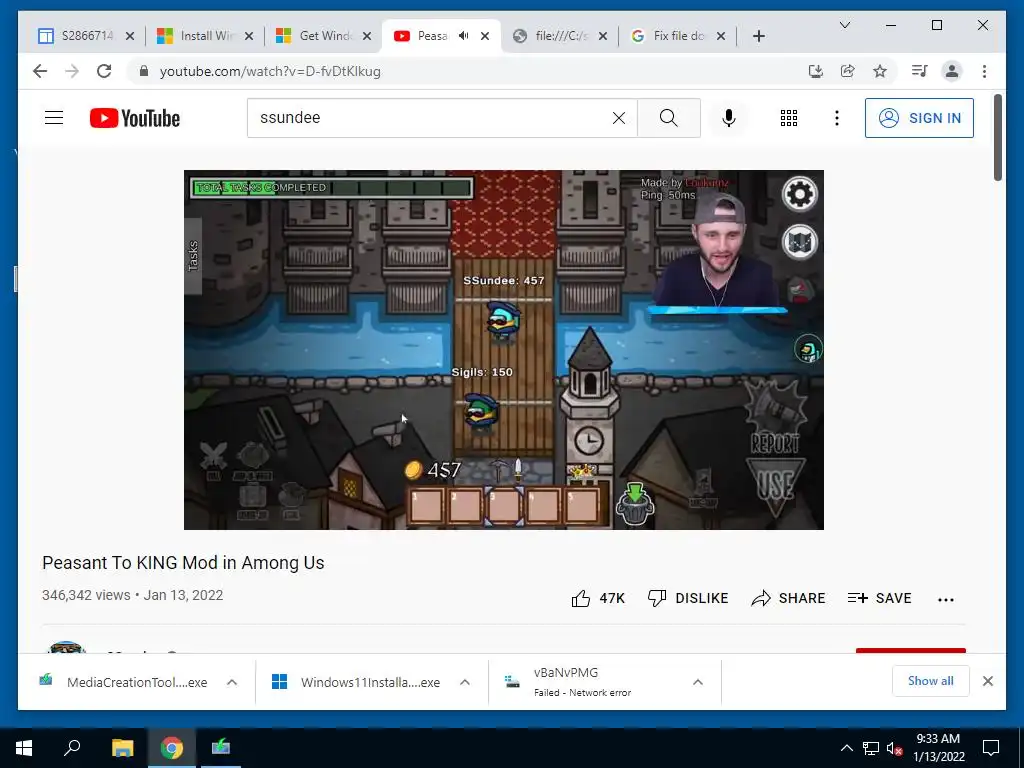1024x768 pixels.
Task: Click the Chrome taskbar icon
Action: coord(172,748)
